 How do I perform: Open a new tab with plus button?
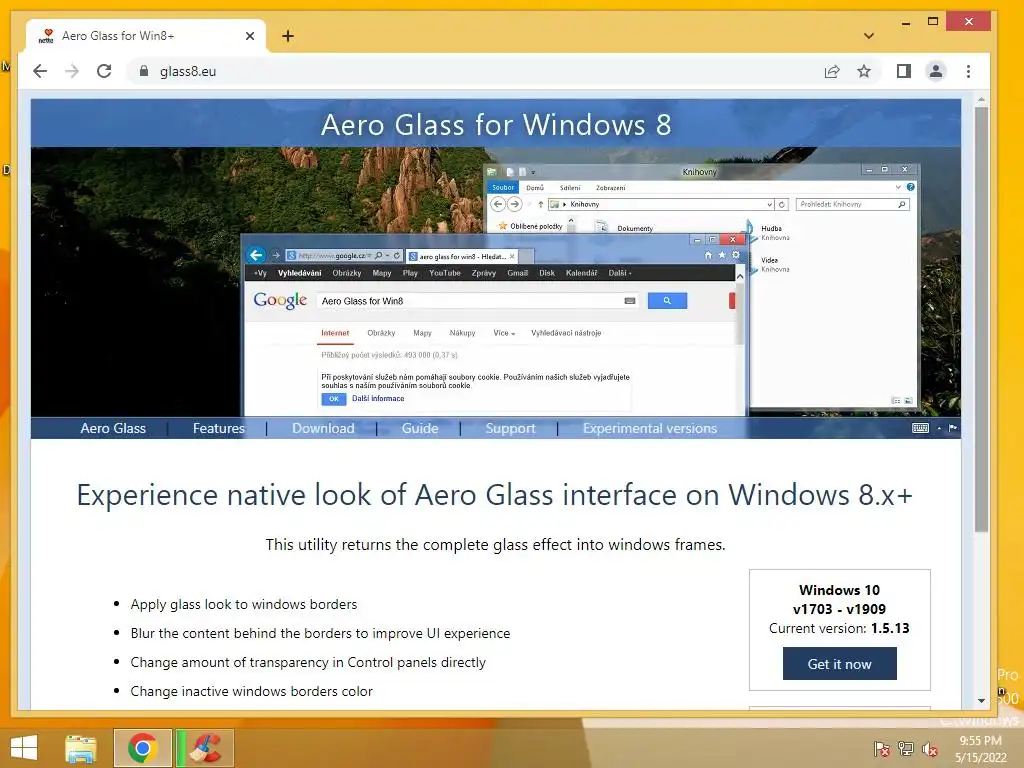pos(288,36)
